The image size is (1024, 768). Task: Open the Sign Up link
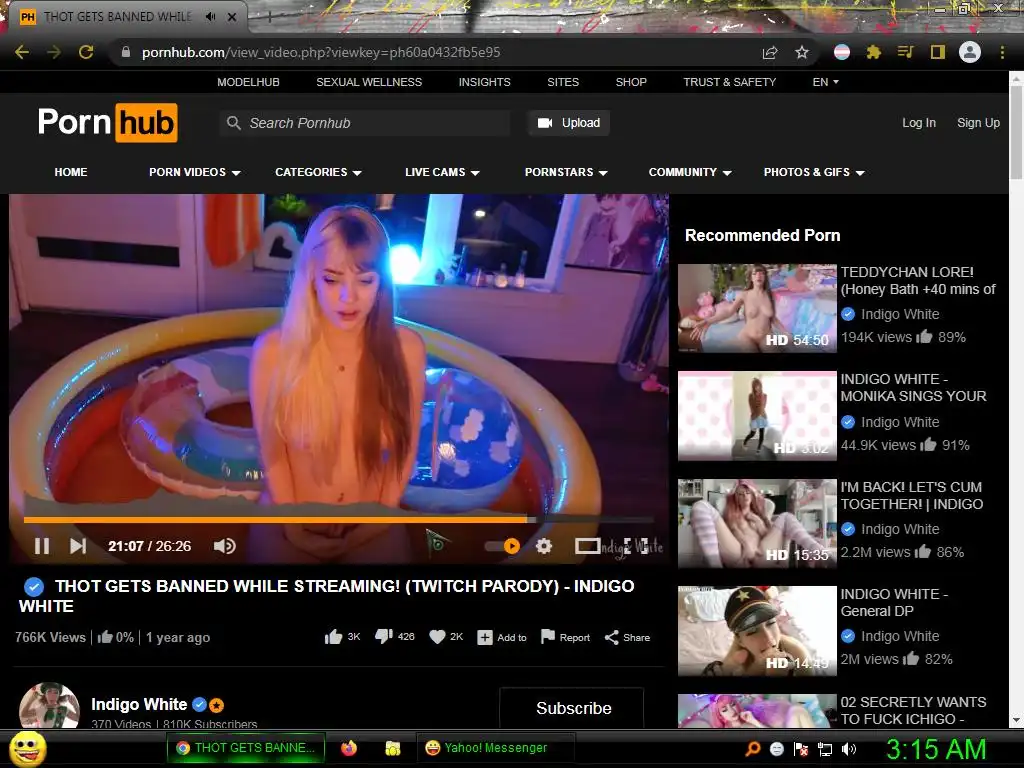(x=978, y=123)
